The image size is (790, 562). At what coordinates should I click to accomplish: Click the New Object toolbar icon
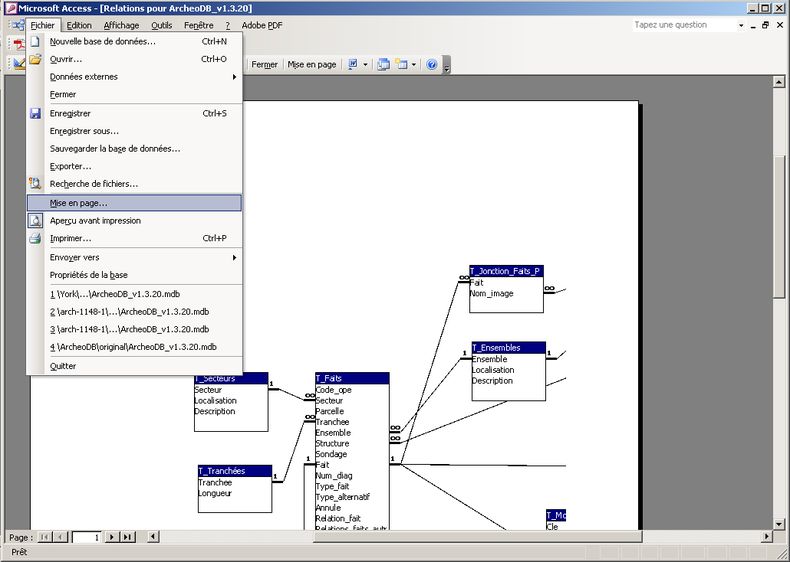point(402,65)
